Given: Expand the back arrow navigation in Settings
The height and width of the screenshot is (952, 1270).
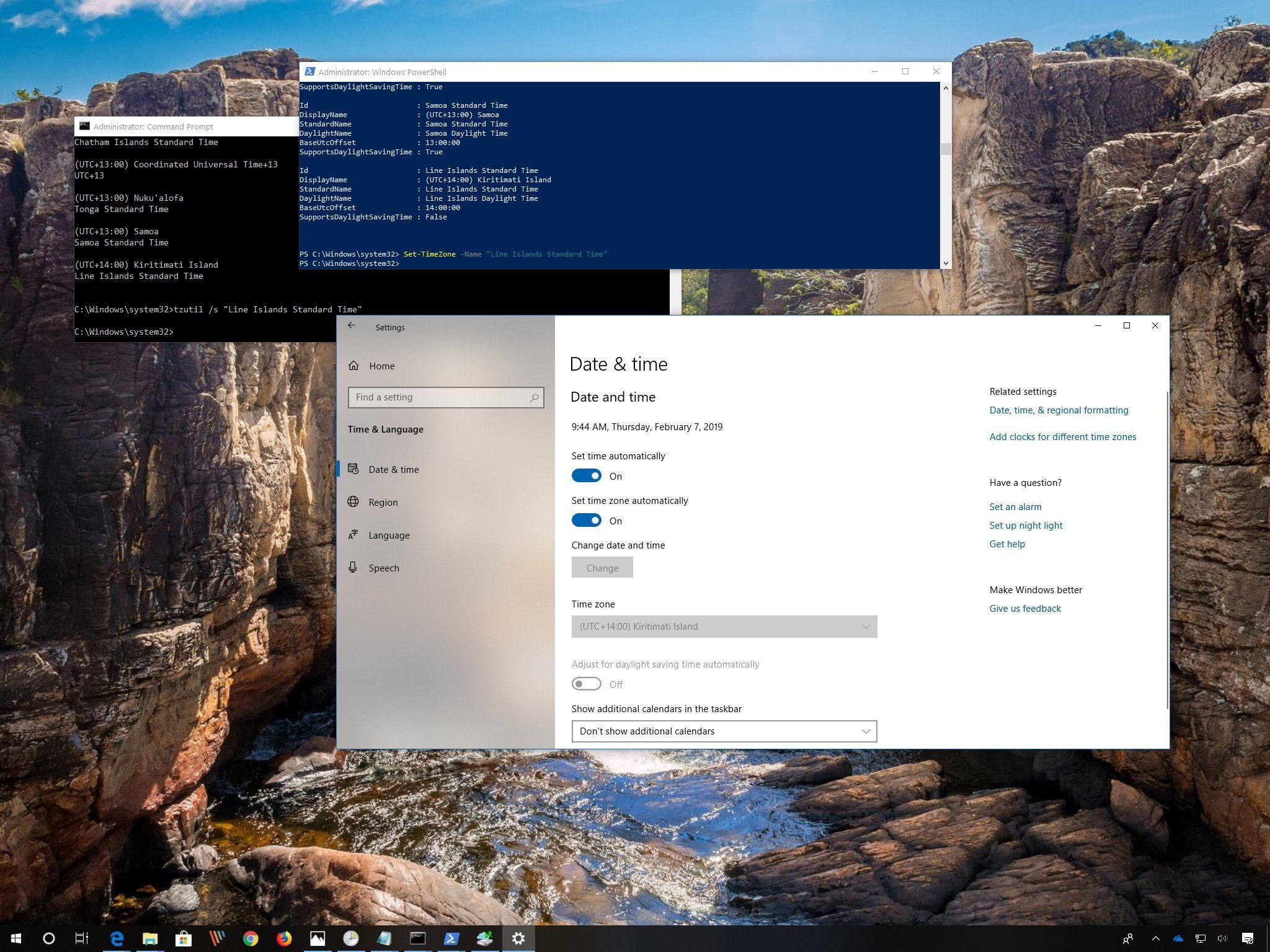Looking at the screenshot, I should coord(354,327).
